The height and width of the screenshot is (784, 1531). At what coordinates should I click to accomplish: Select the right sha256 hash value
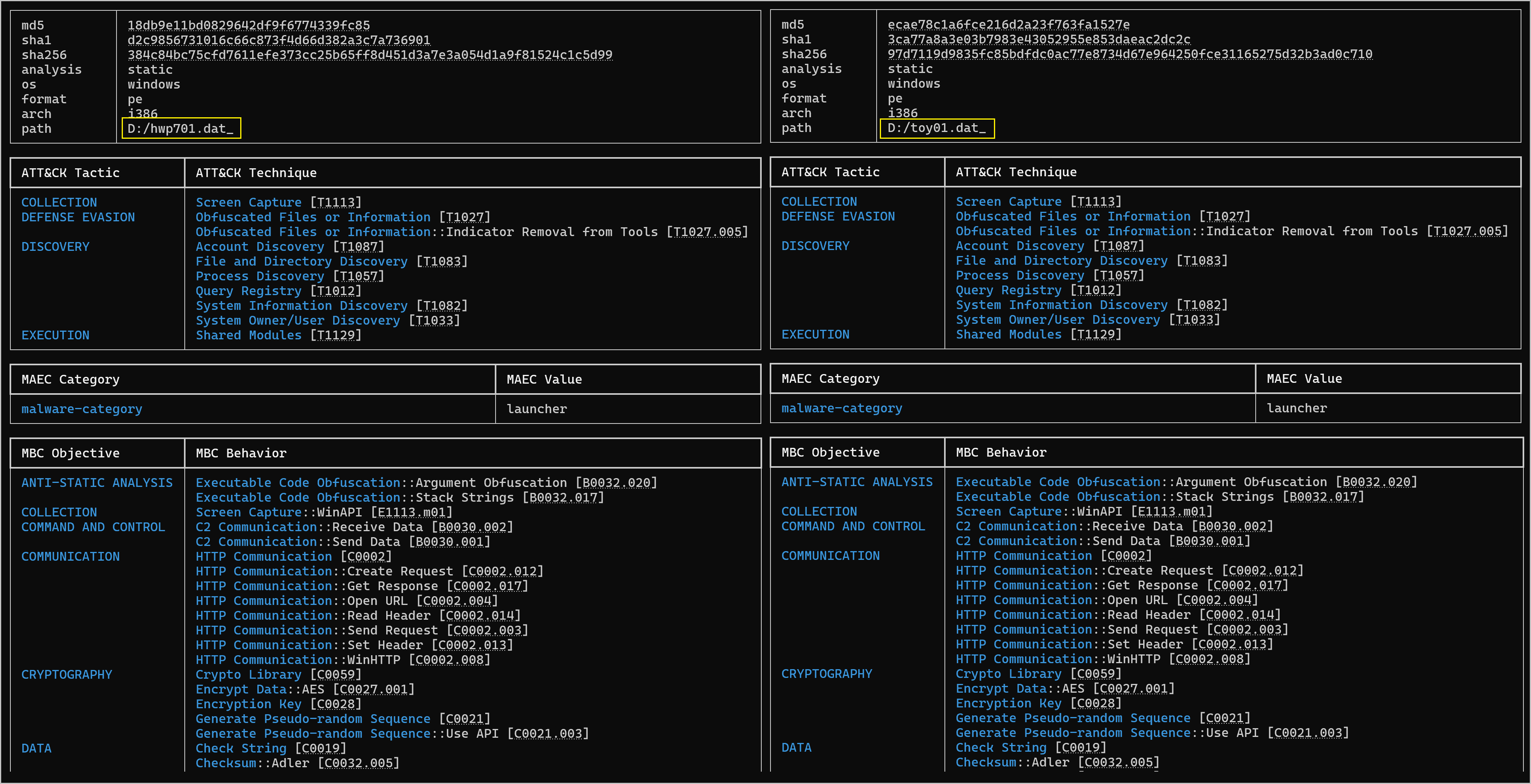pos(1130,54)
